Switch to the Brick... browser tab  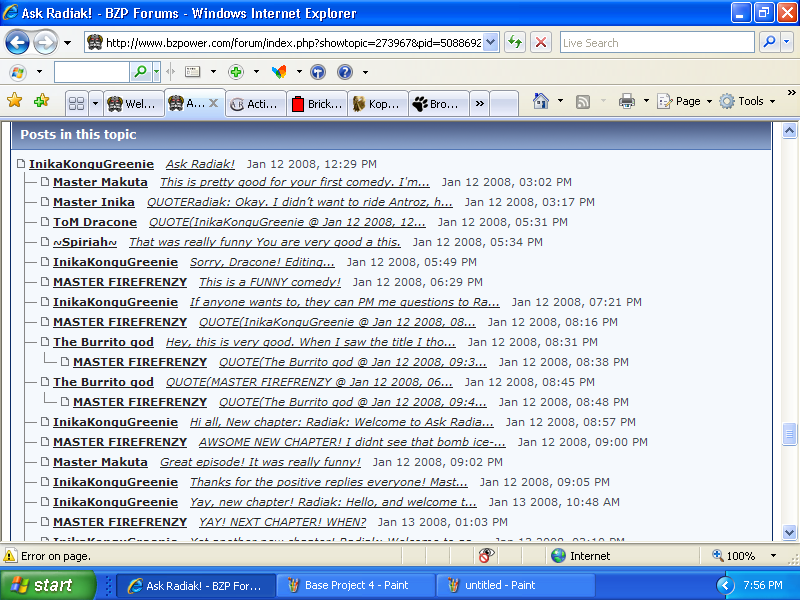point(317,104)
